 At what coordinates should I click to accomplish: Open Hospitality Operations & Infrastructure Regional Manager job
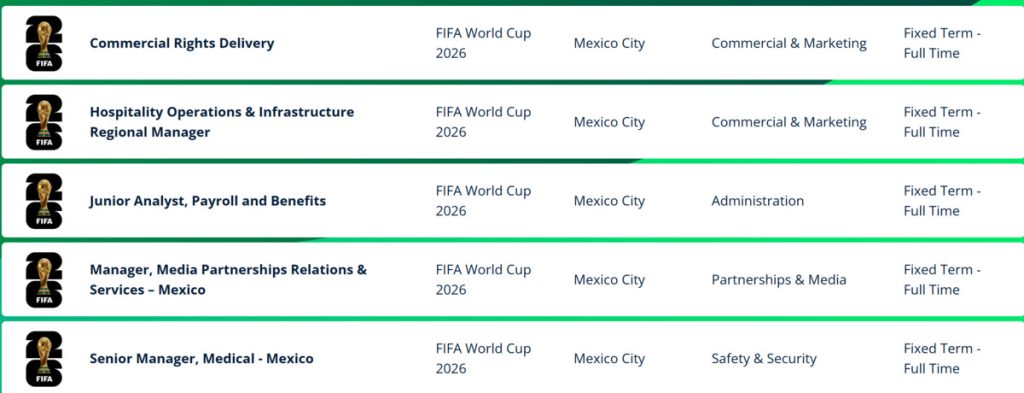[222, 122]
